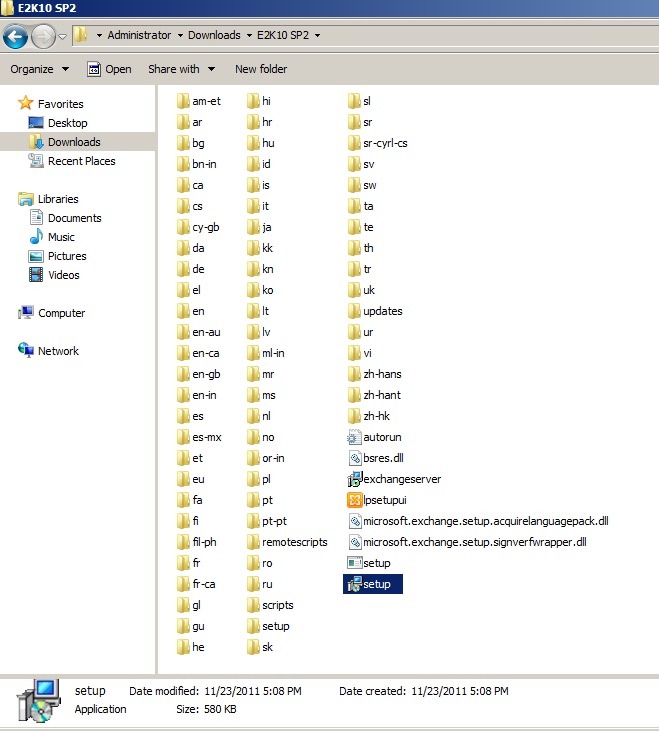This screenshot has width=659, height=731.
Task: Click Downloads in the address breadcrumb
Action: (214, 35)
